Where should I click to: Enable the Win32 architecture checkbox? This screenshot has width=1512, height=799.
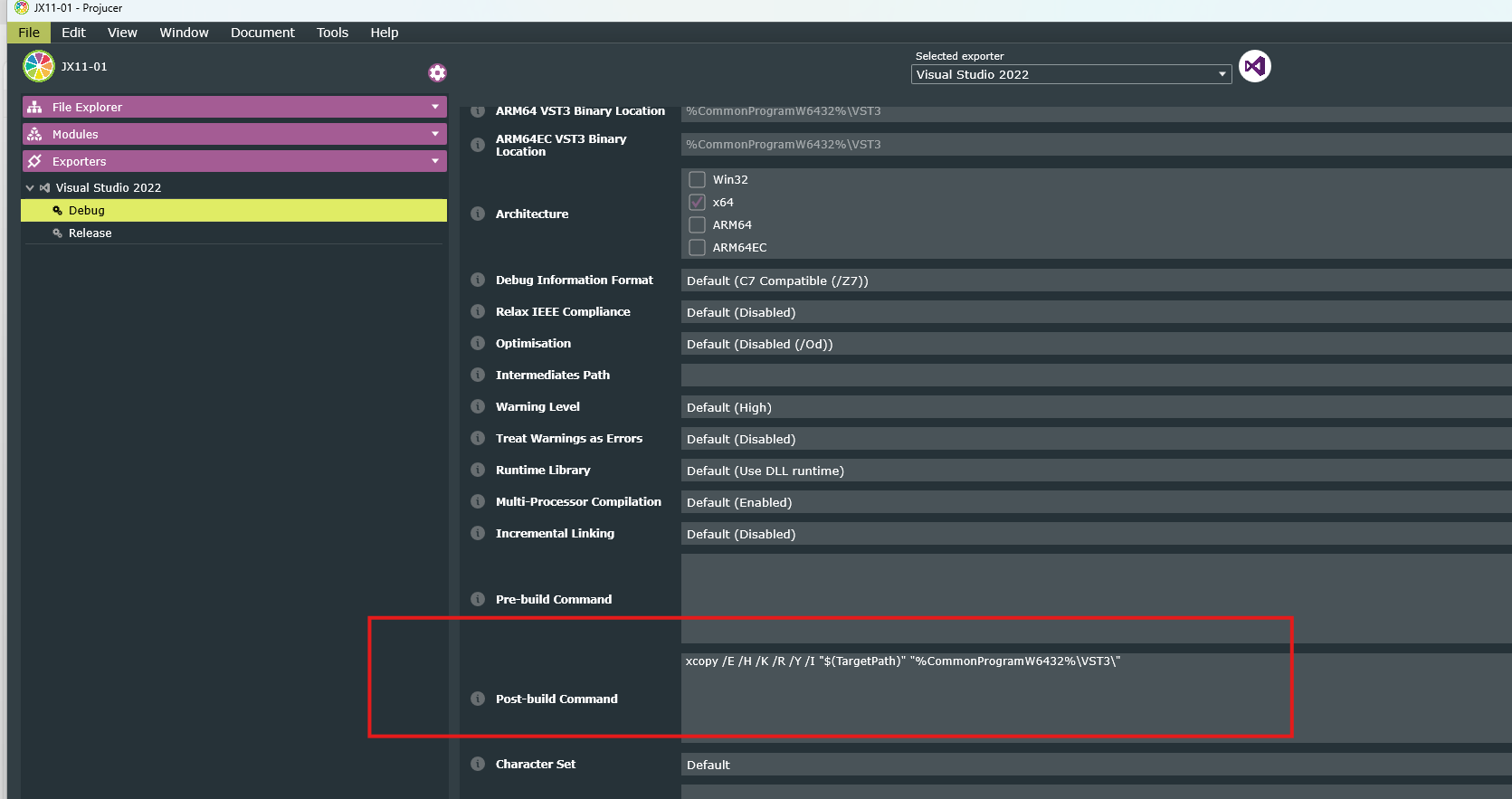click(697, 179)
